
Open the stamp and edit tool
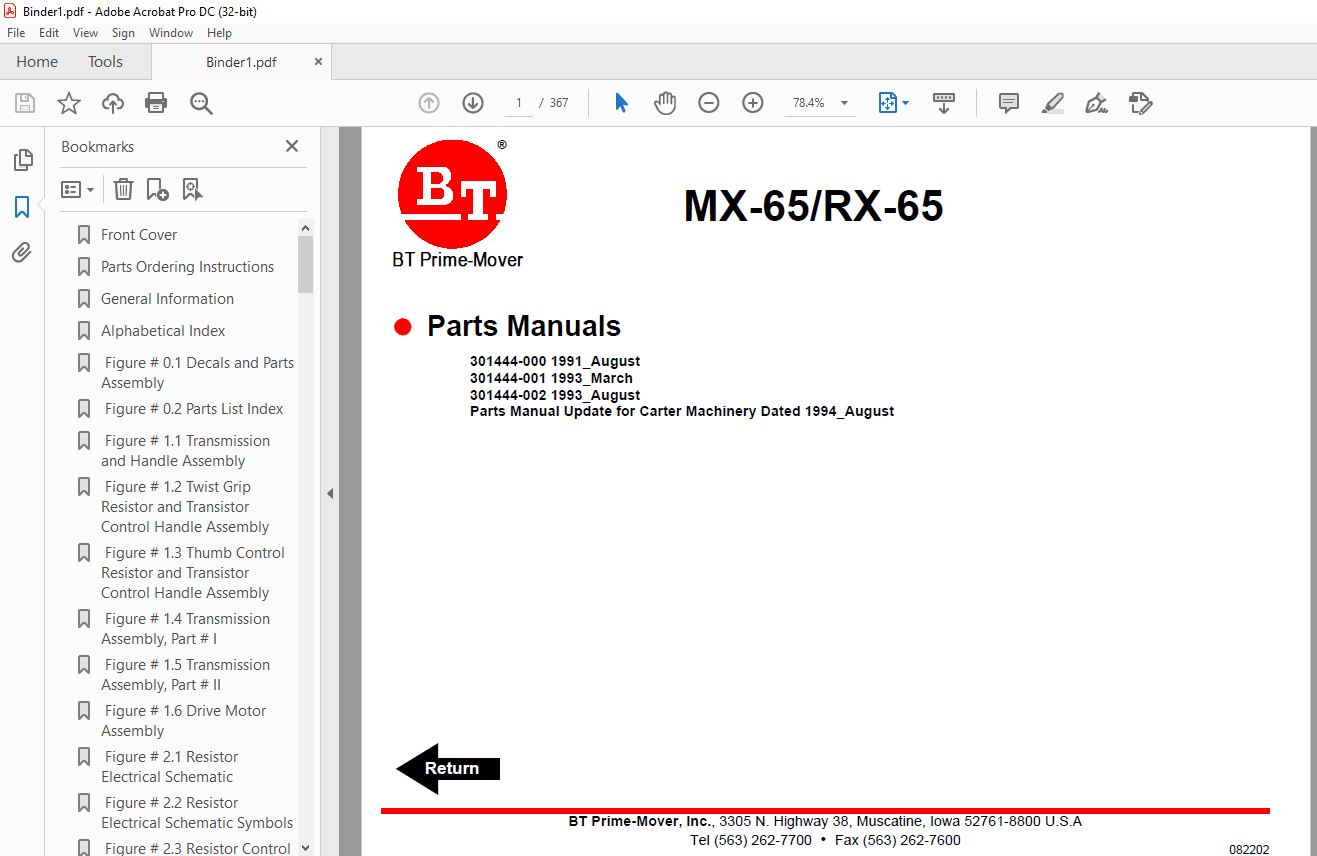coord(1140,103)
